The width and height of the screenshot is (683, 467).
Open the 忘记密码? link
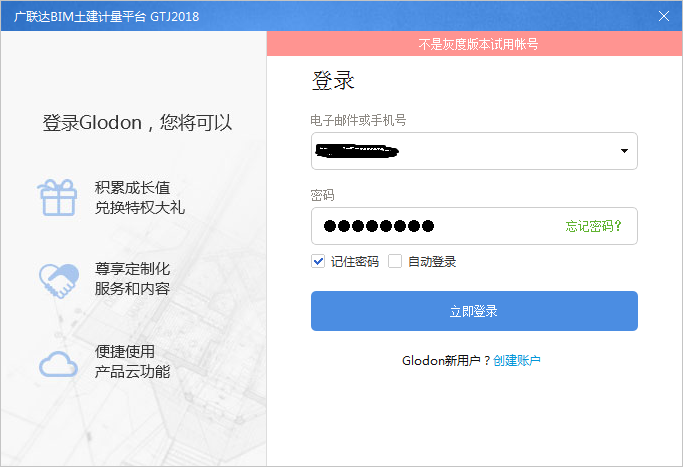593,226
